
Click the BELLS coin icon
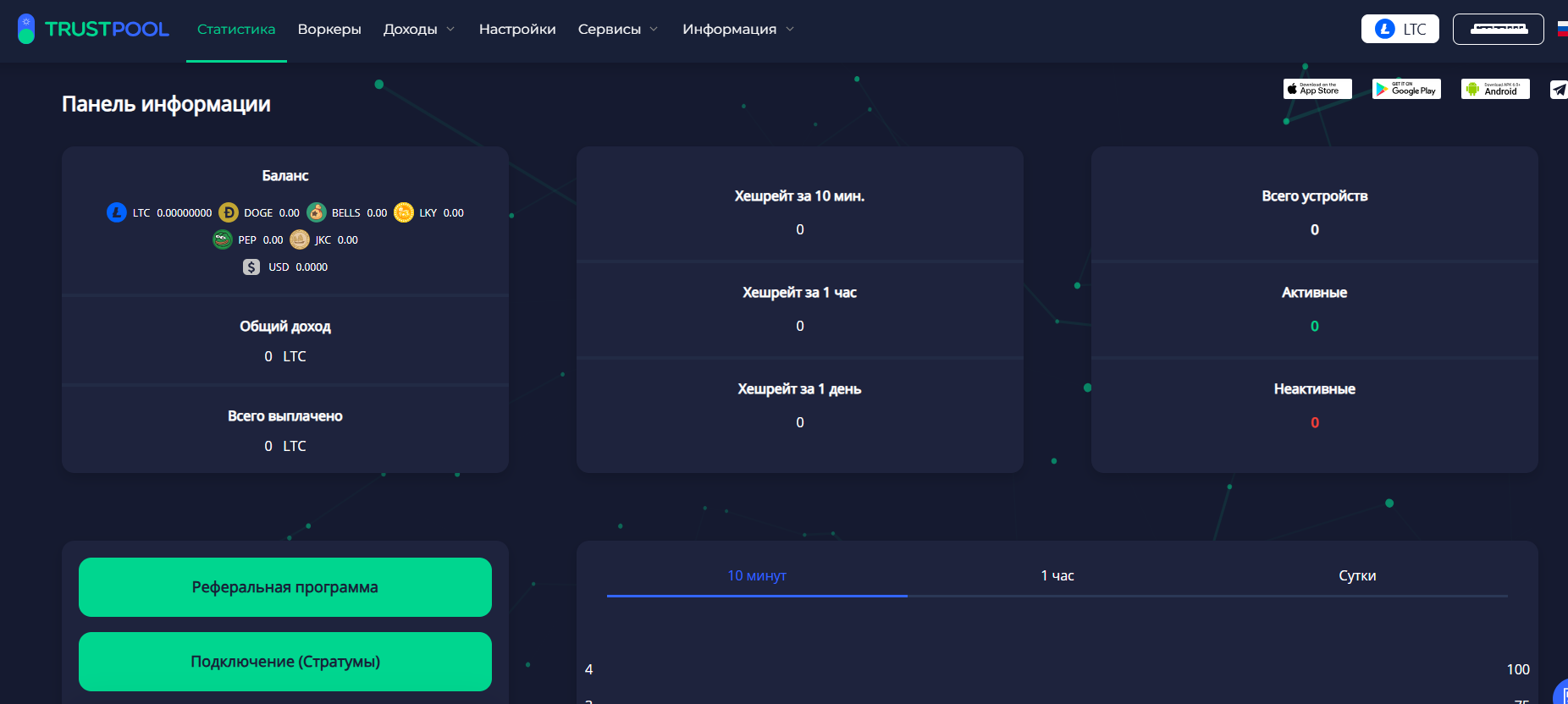316,212
